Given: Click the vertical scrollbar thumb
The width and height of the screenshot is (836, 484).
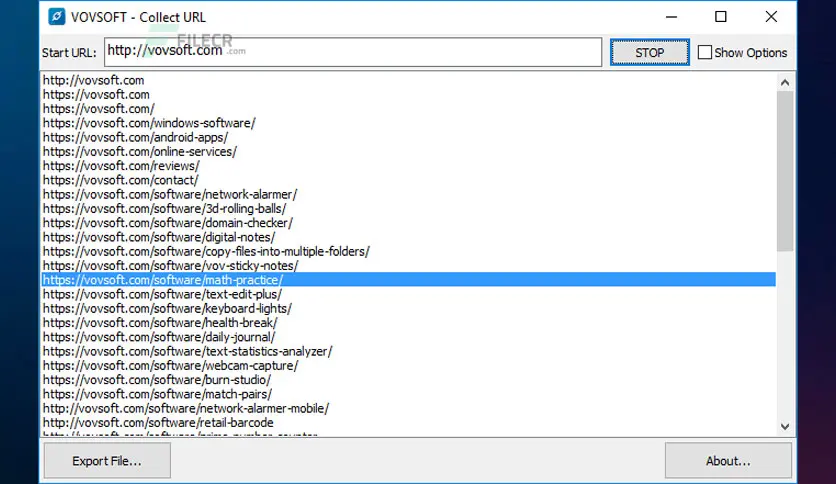Looking at the screenshot, I should point(786,170).
